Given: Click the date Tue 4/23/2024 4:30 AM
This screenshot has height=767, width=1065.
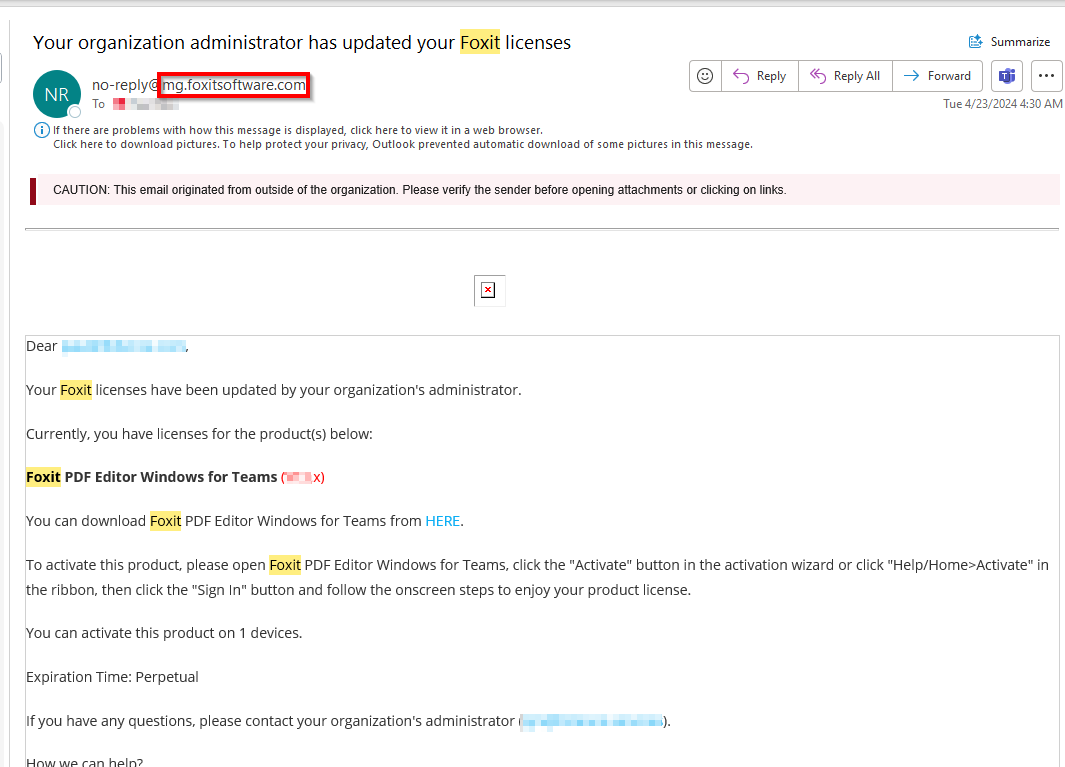Looking at the screenshot, I should coord(1003,104).
